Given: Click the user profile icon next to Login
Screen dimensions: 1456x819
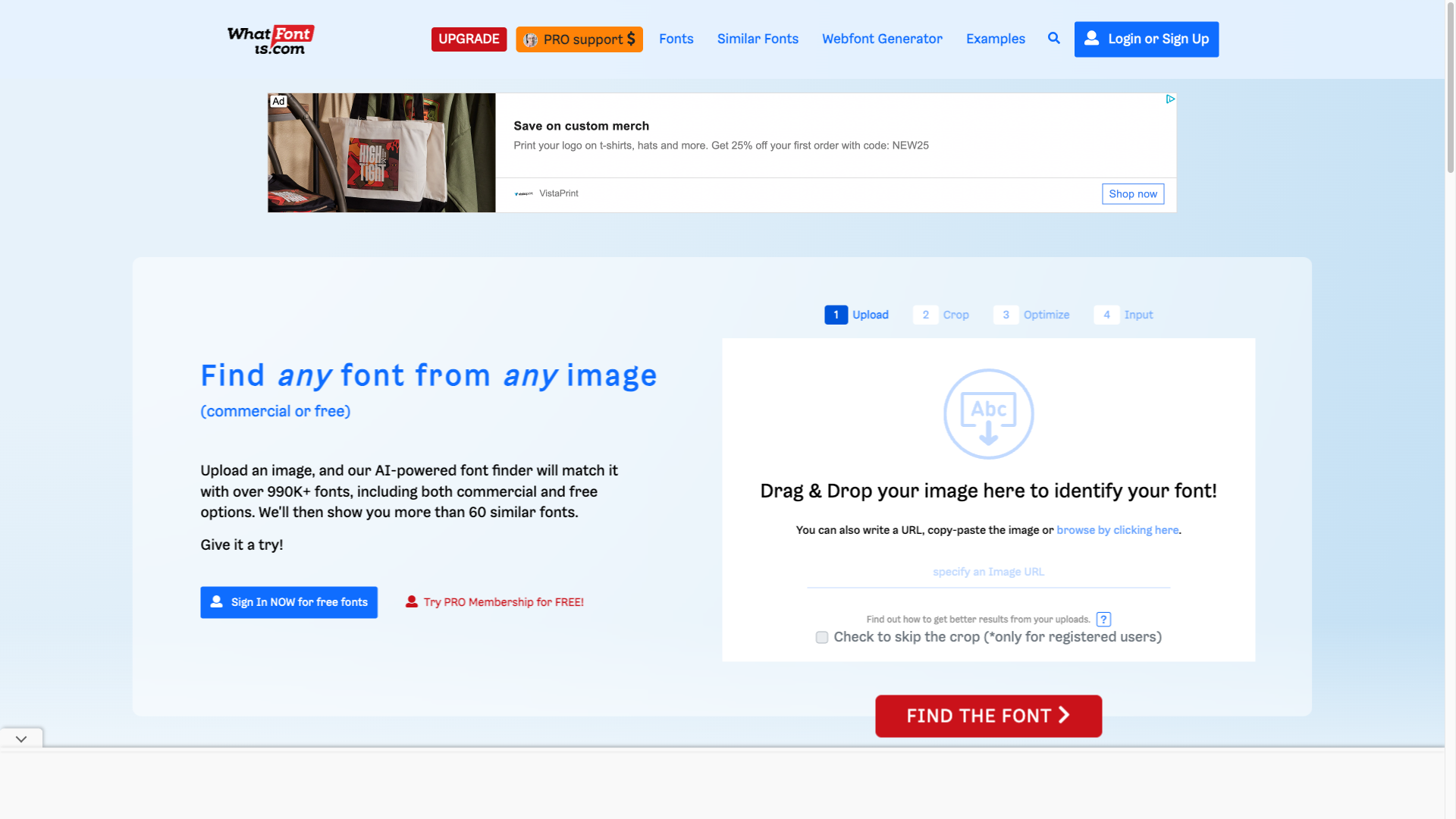Looking at the screenshot, I should 1091,39.
